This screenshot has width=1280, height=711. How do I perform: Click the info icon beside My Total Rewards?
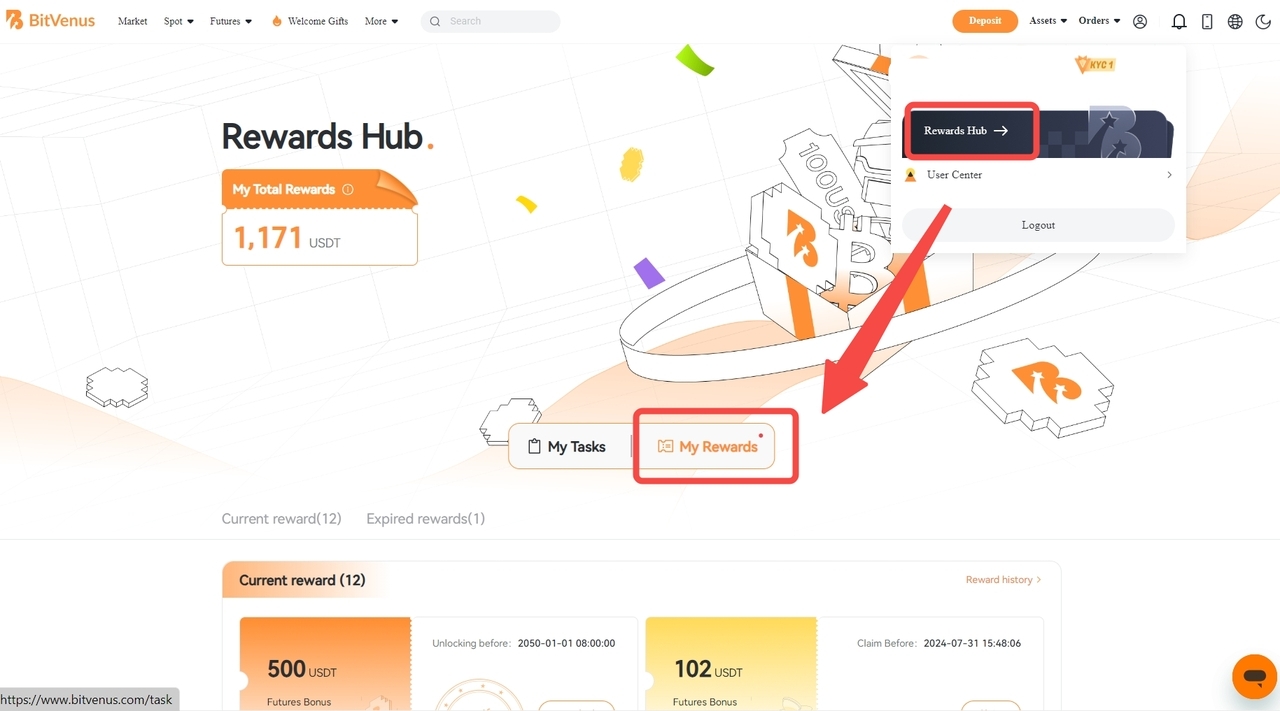tap(348, 189)
